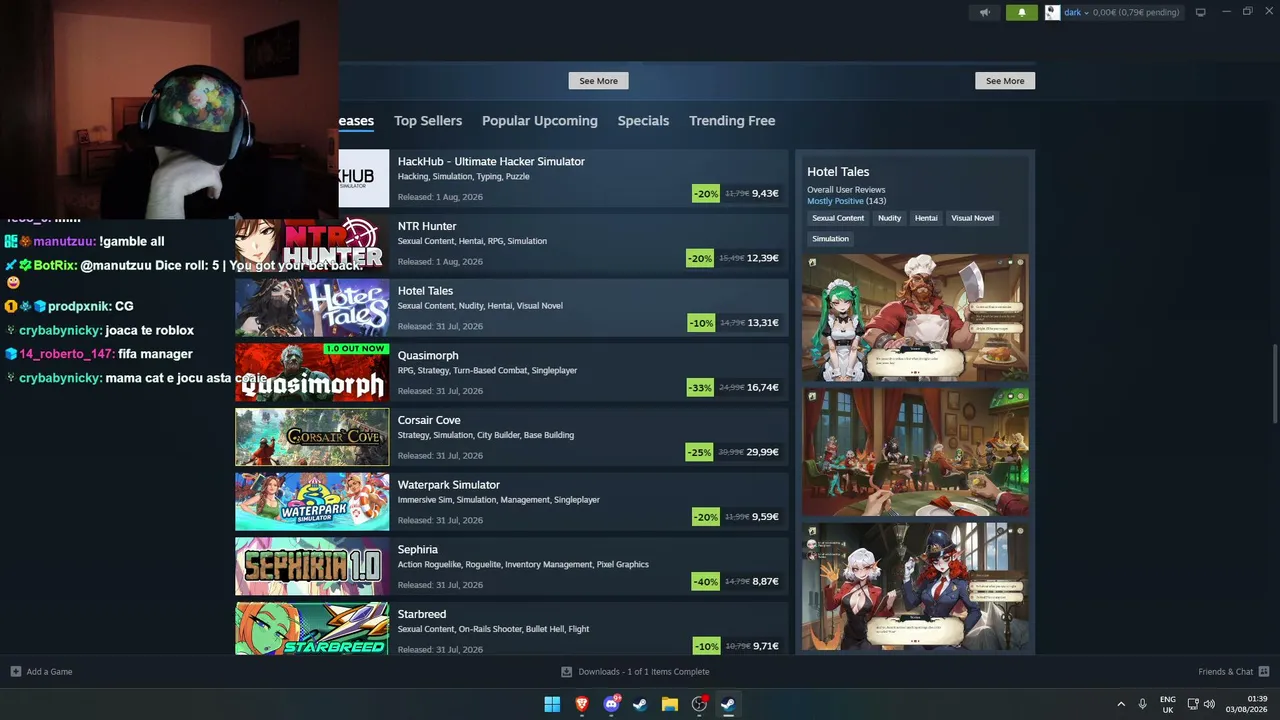
Task: Open Discord from the taskbar
Action: [x=611, y=704]
